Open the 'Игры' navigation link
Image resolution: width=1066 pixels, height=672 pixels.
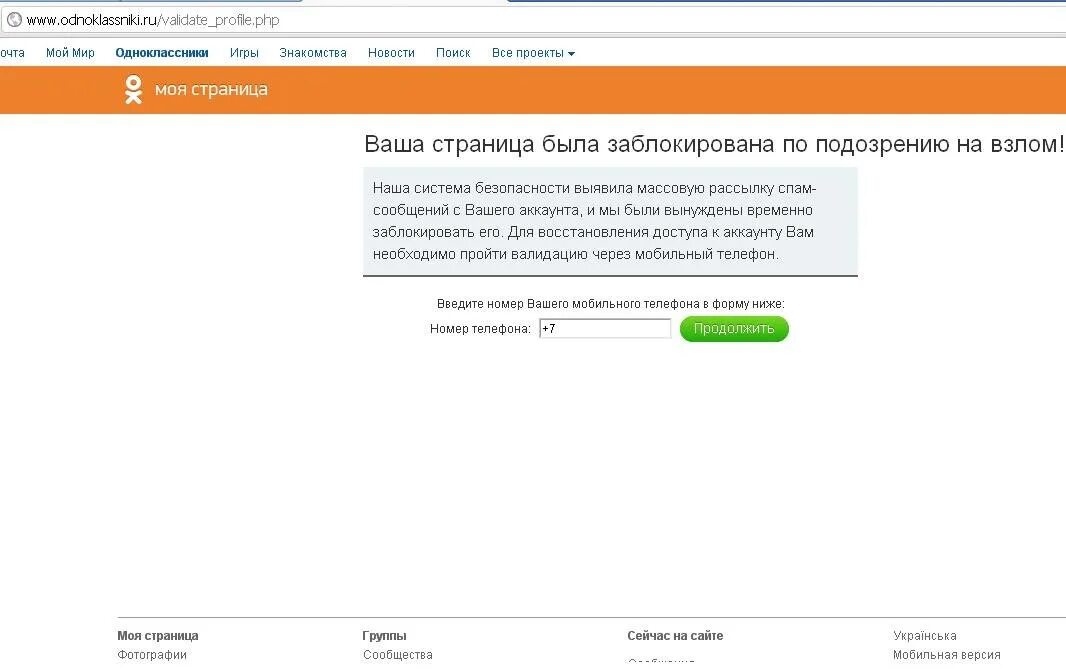pos(244,53)
